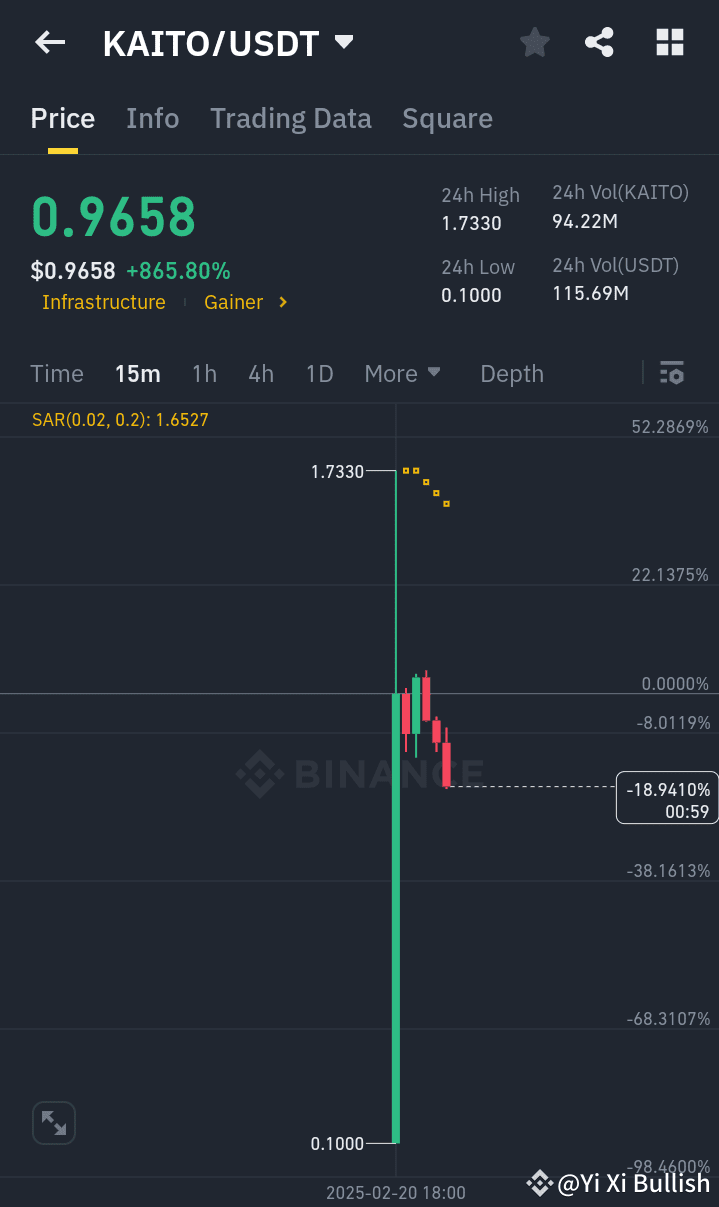This screenshot has width=719, height=1207.
Task: Expand the More timeframes dropdown
Action: pos(402,373)
